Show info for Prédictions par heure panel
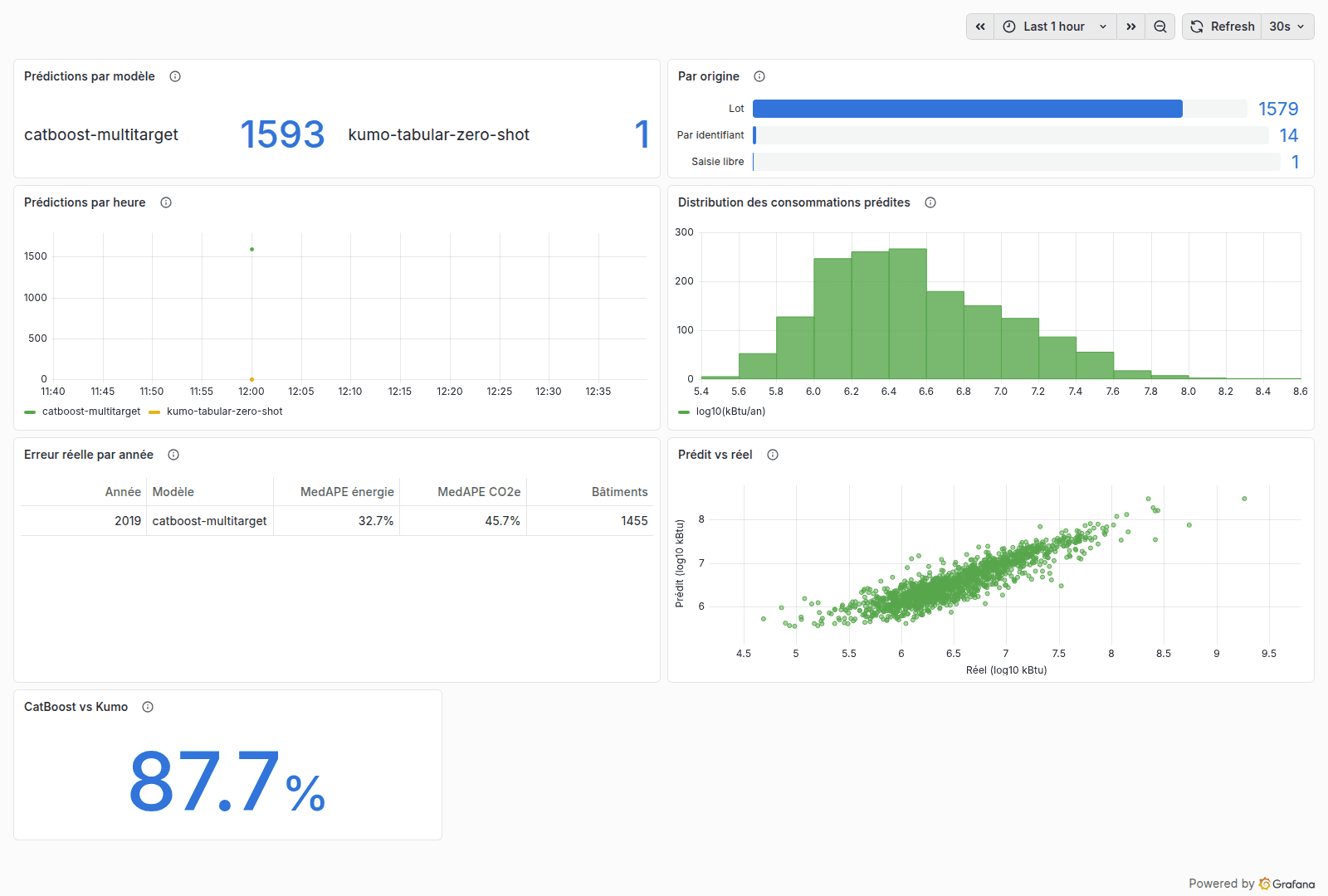1328x896 pixels. coord(166,202)
